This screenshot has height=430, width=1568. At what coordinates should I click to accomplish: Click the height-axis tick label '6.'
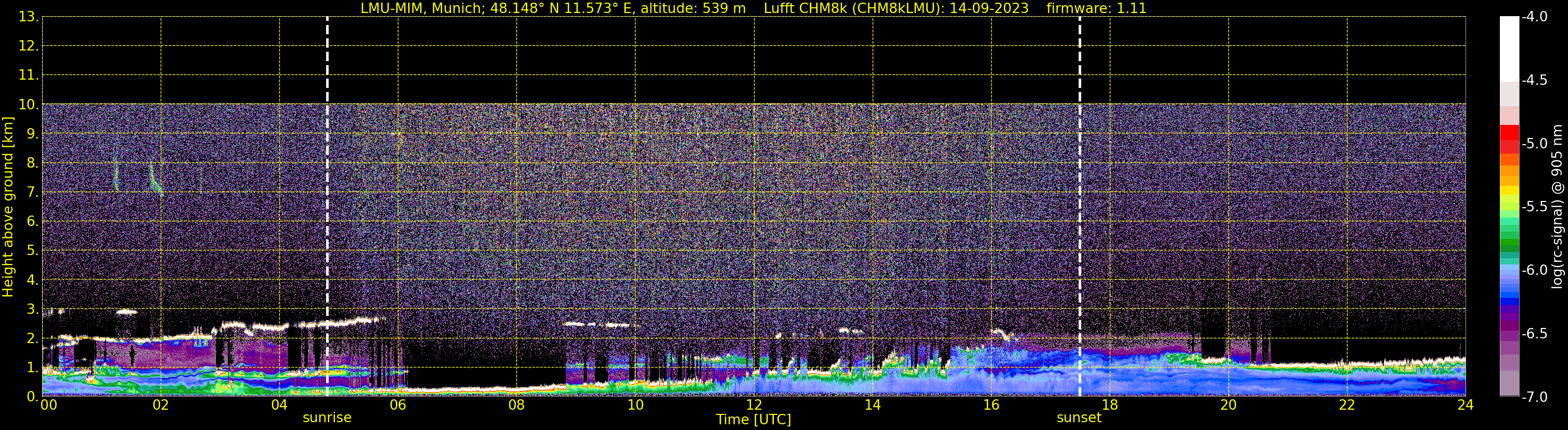coord(32,221)
